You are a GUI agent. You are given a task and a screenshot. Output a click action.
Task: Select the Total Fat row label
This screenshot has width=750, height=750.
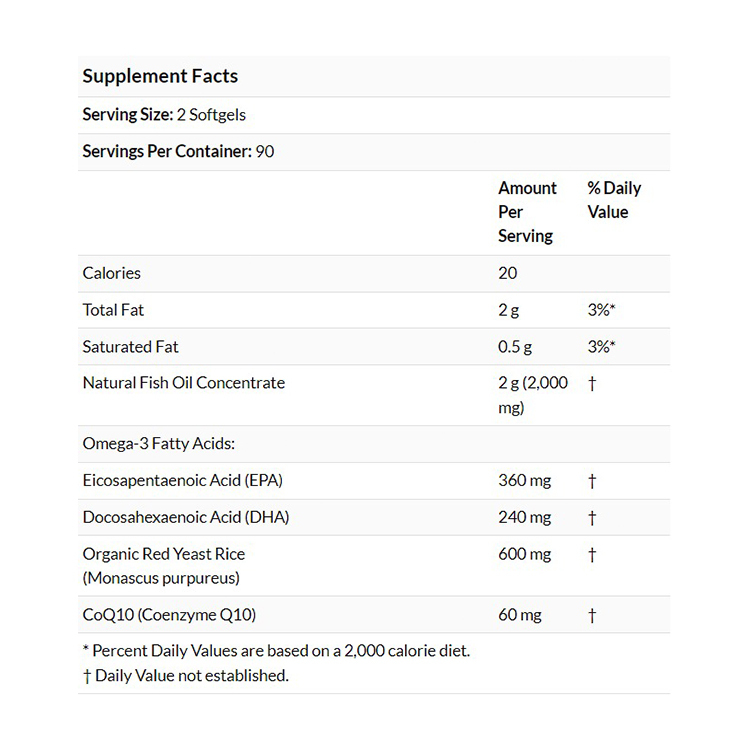114,310
